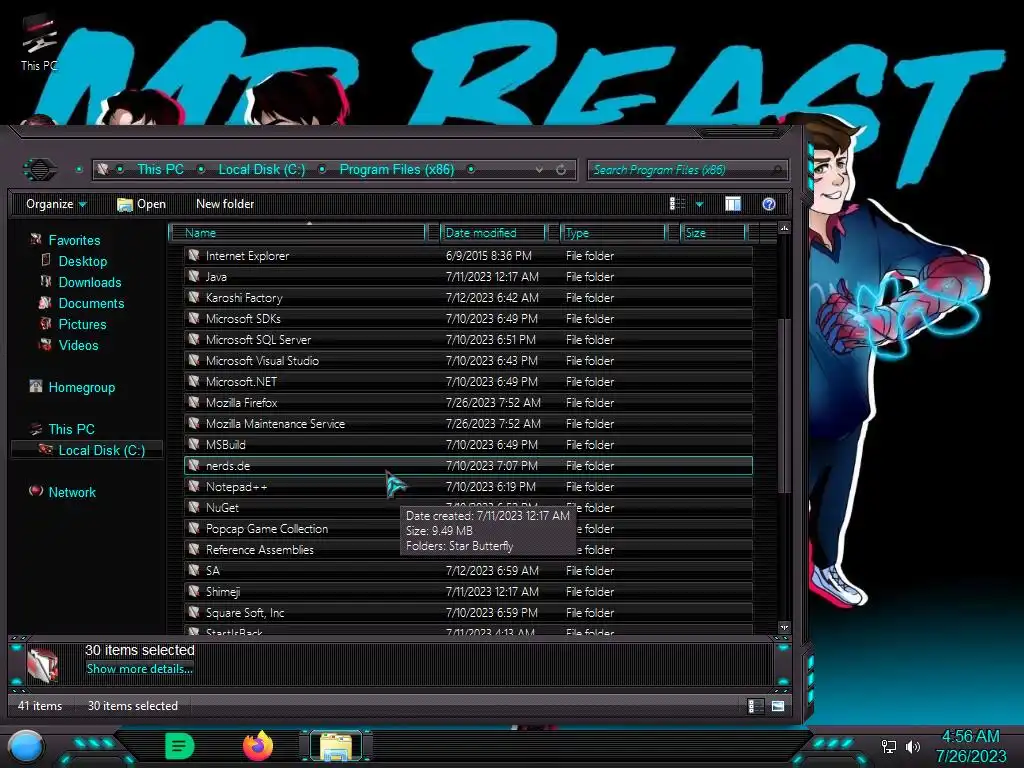Screen dimensions: 1024x768
Task: Select Program Files (x86) breadcrumb segment
Action: coord(397,169)
